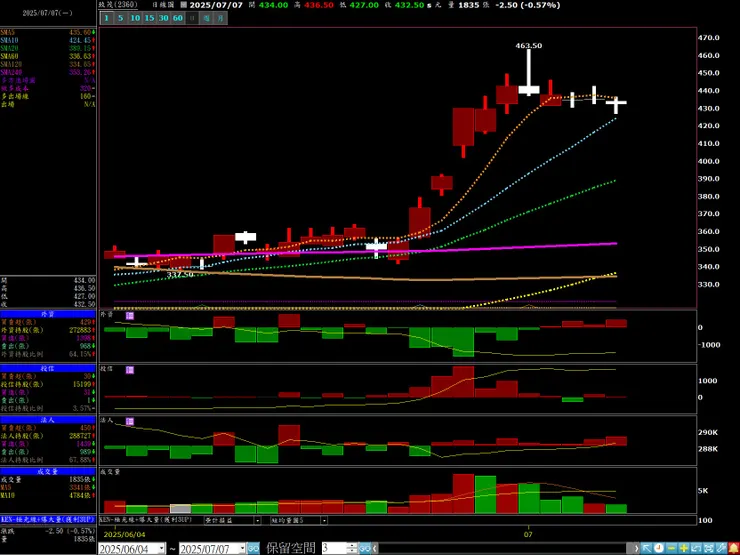The image size is (740, 555).
Task: Switch to the 15-minute timeframe
Action: 149,18
